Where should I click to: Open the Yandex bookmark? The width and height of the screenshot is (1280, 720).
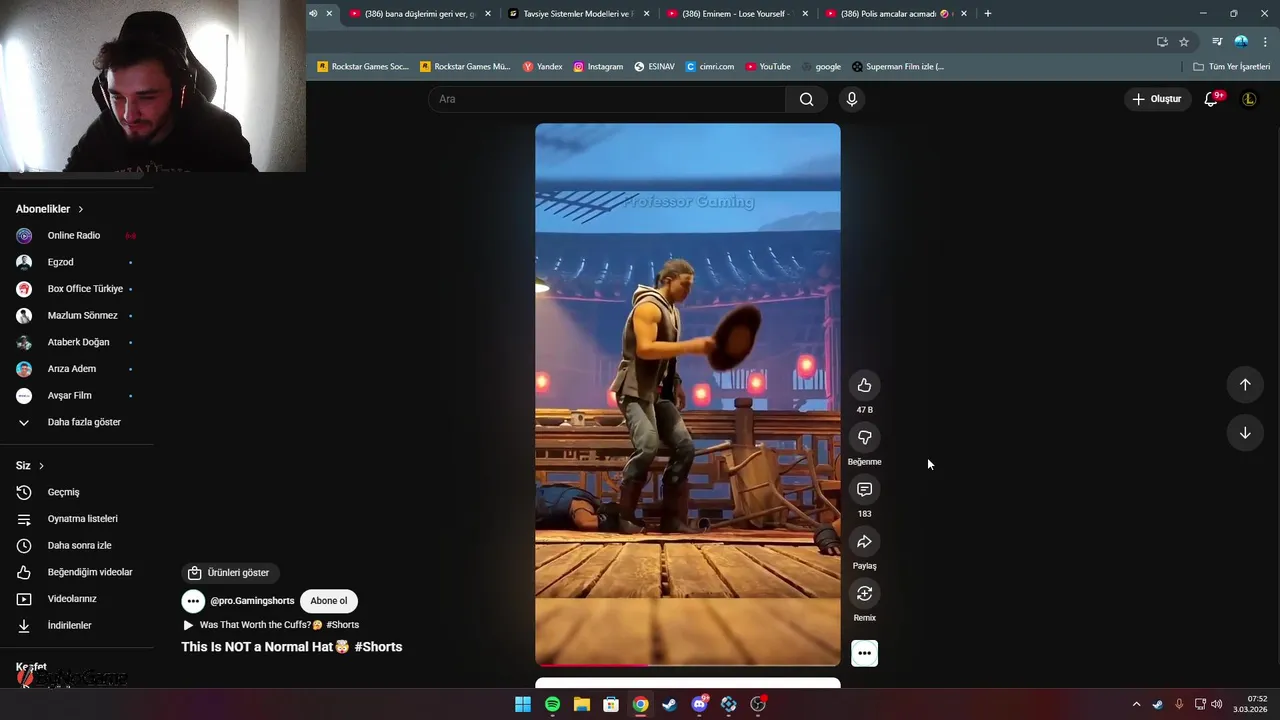coord(543,67)
